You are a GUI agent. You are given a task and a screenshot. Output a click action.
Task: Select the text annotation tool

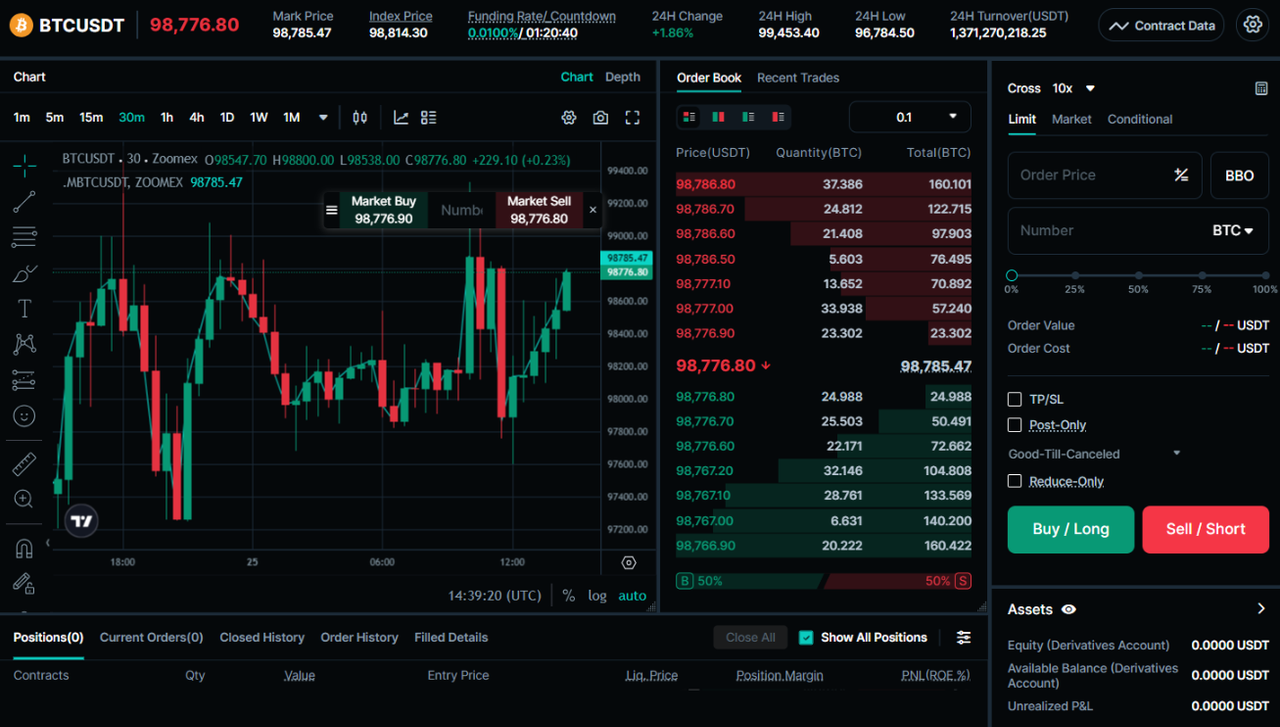pos(25,308)
